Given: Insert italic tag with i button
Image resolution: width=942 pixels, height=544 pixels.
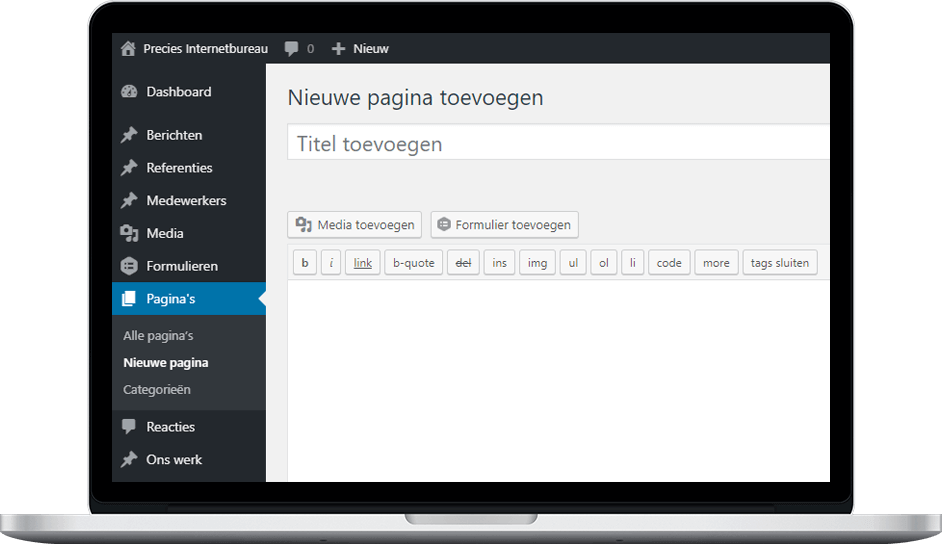Looking at the screenshot, I should pyautogui.click(x=331, y=262).
